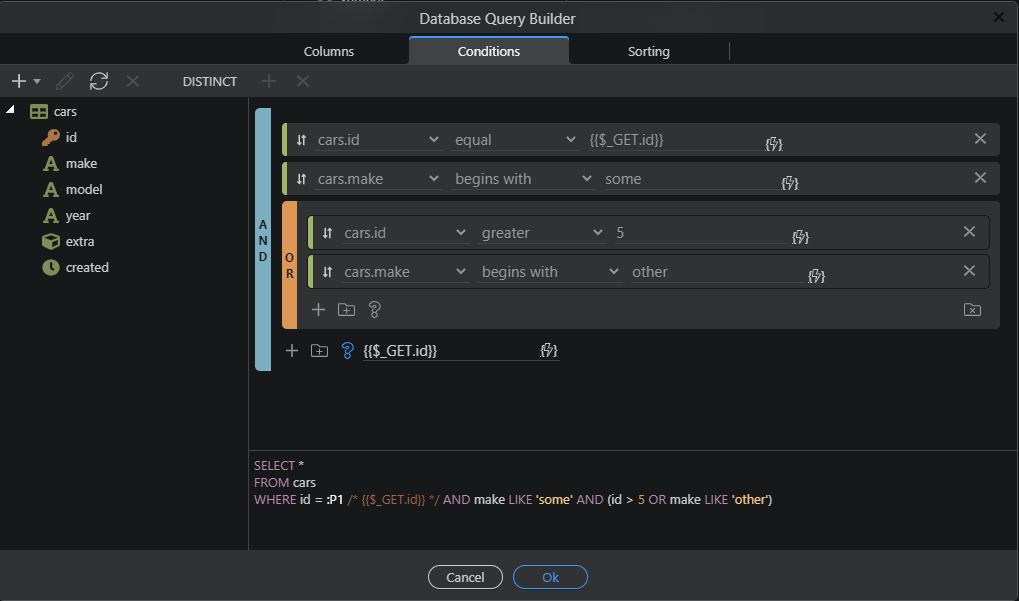Toggle the AND group operator bar

(x=263, y=240)
